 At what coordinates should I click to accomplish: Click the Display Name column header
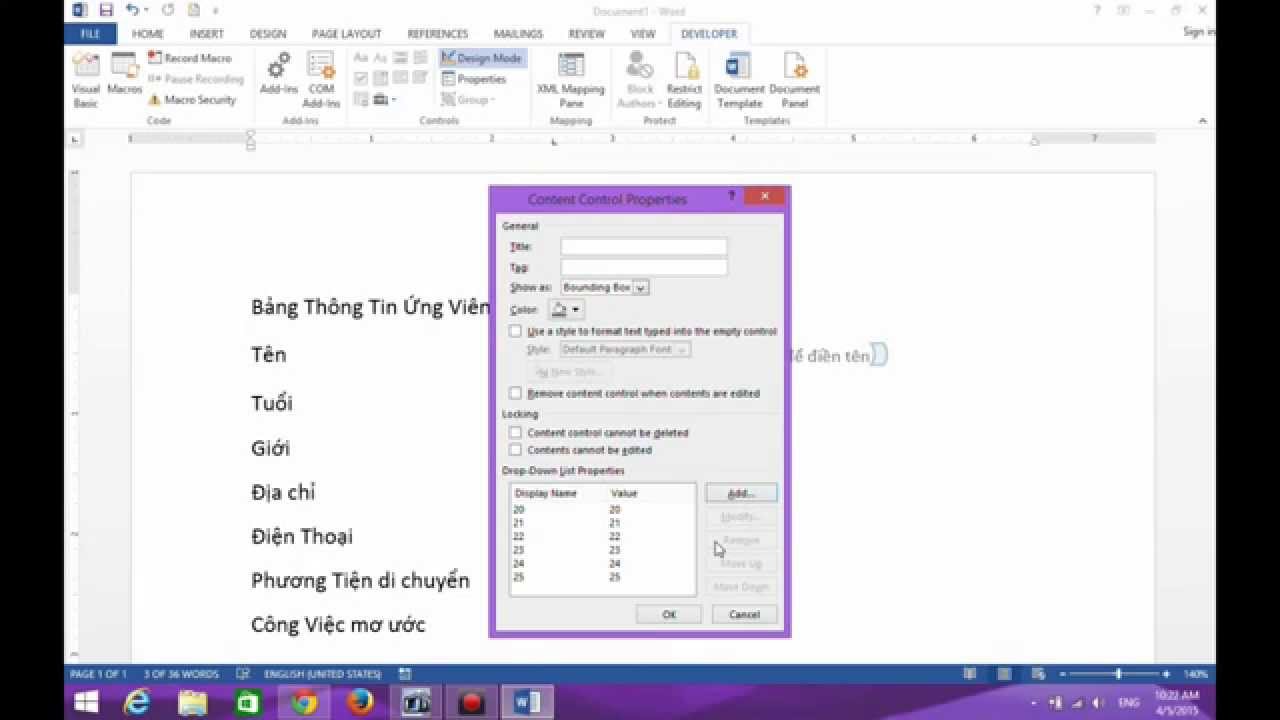545,493
